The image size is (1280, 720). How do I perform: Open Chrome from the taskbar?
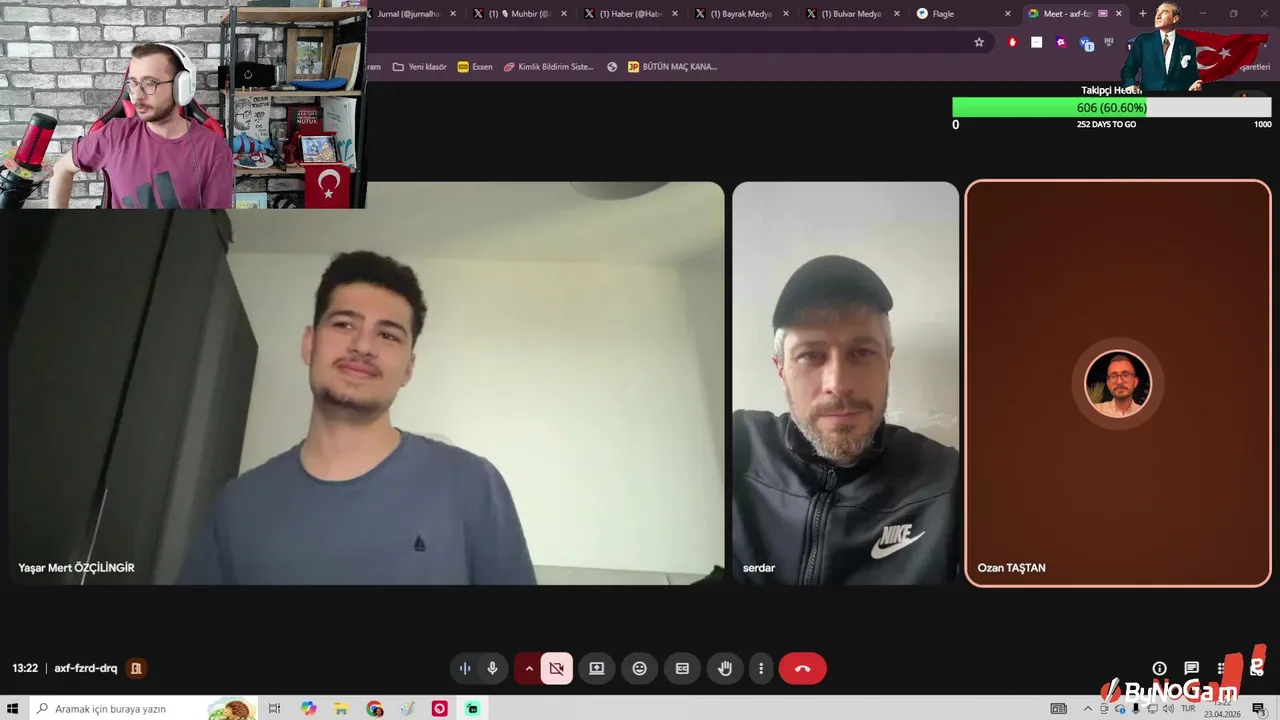(375, 709)
